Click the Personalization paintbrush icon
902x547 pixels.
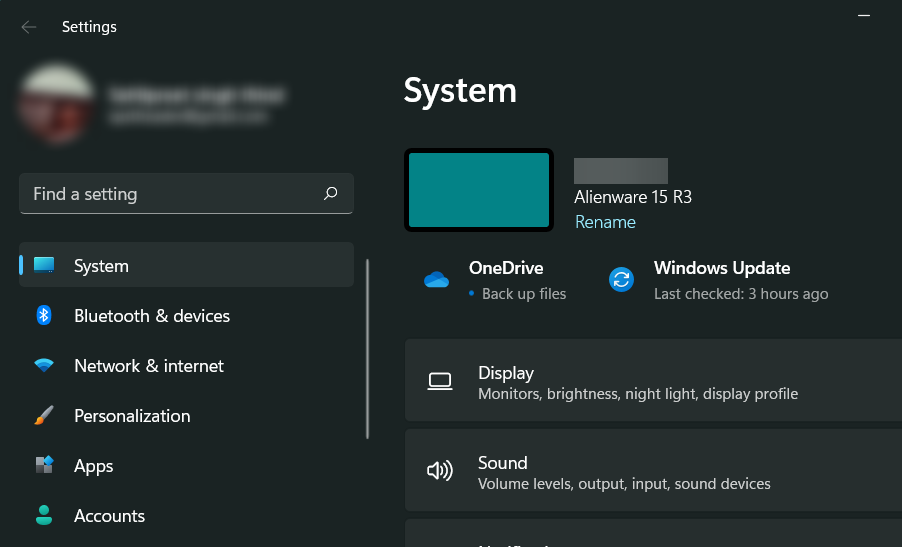(44, 415)
